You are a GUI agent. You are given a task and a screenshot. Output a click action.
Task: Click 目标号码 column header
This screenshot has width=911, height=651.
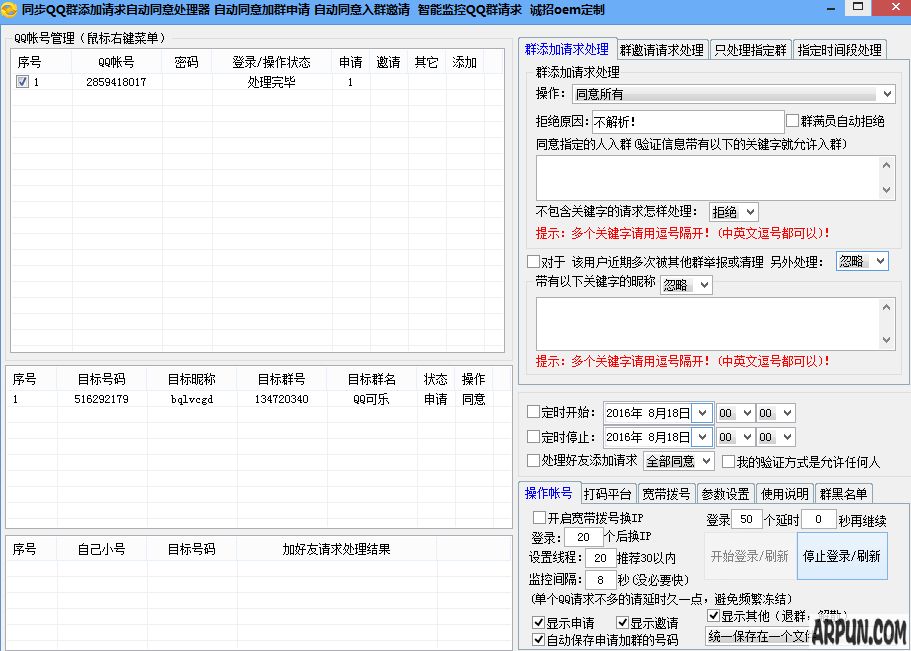(102, 379)
